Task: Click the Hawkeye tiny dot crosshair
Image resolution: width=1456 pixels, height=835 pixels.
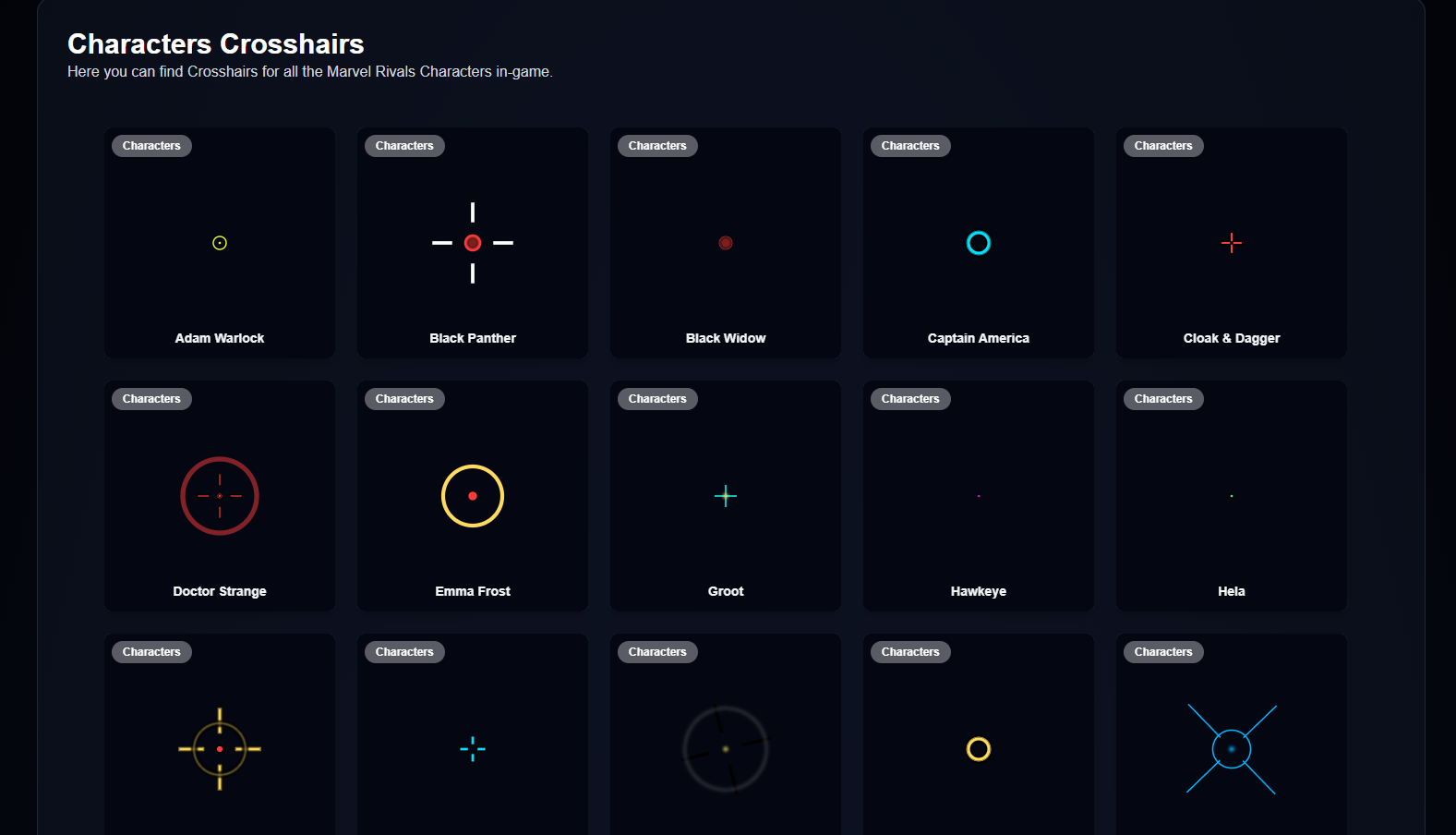Action: 979,496
